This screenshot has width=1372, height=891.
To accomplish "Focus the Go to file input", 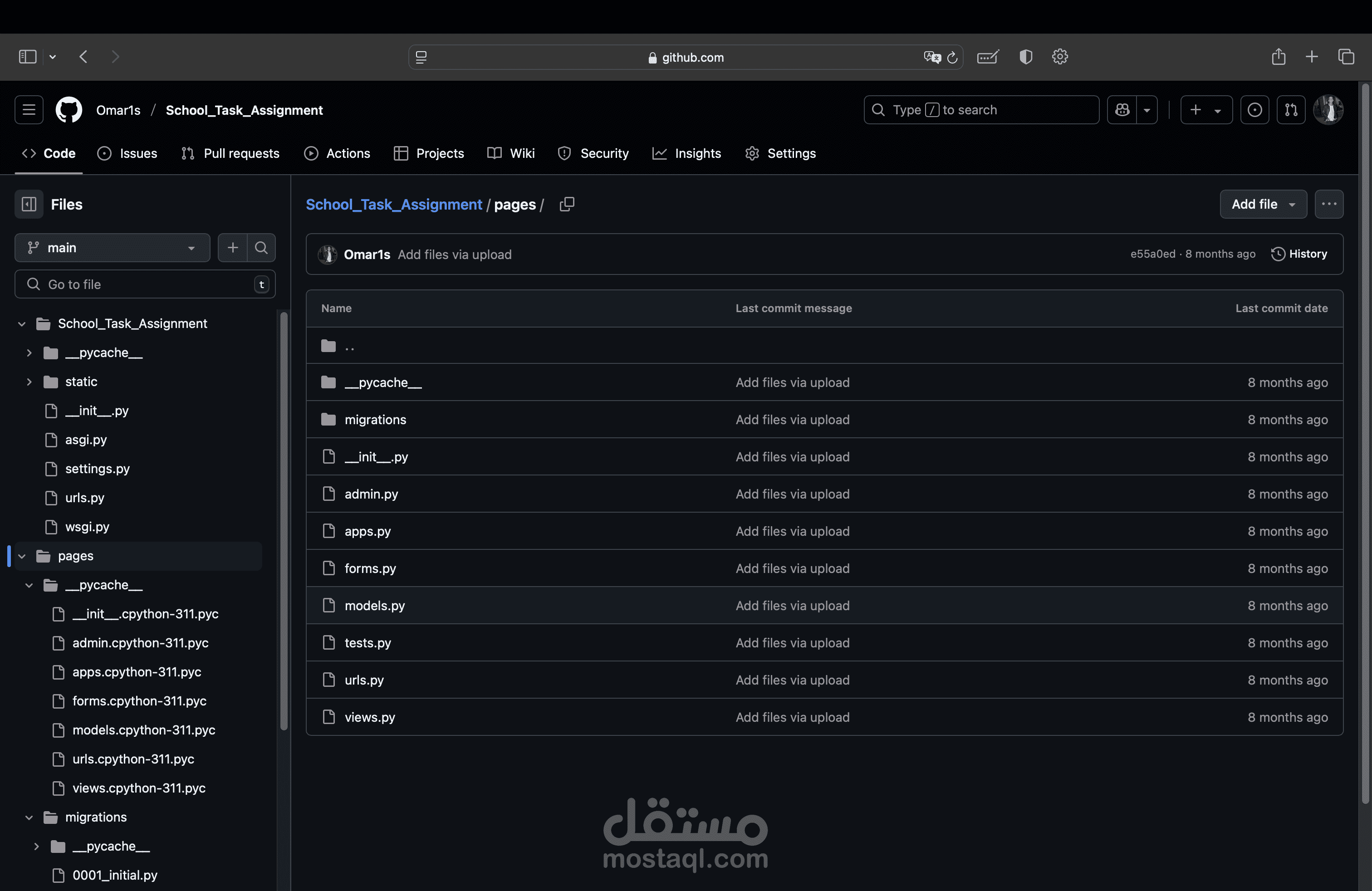I will [145, 284].
